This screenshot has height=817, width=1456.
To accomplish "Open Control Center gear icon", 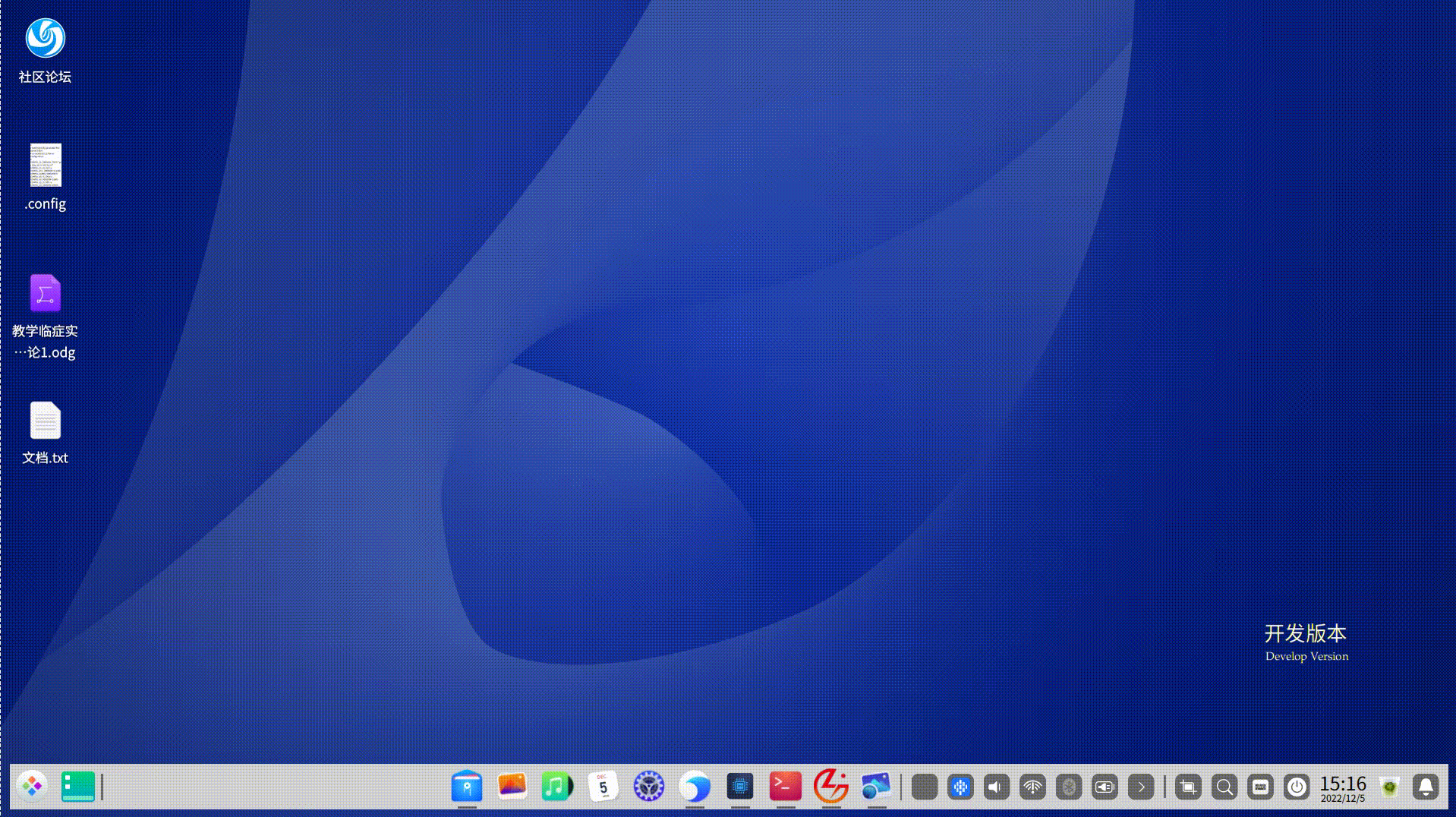I will (x=649, y=787).
